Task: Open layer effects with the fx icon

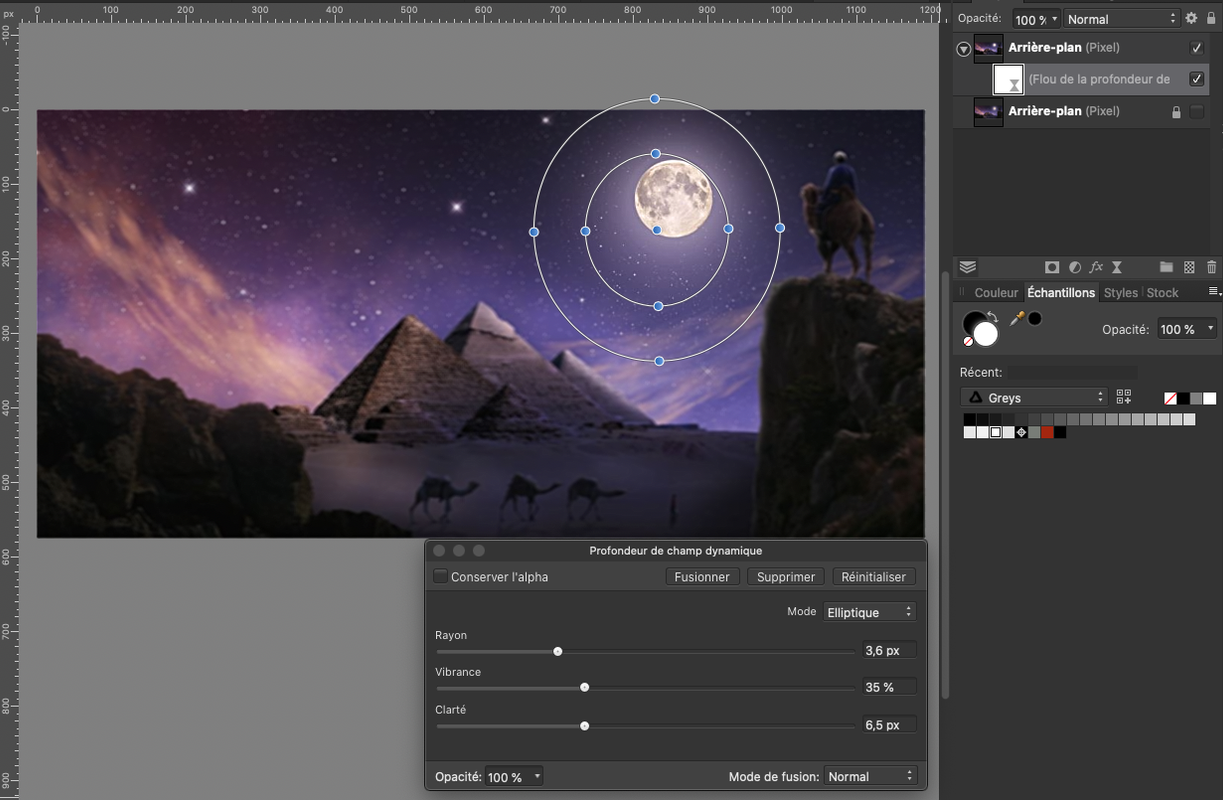Action: (1096, 267)
